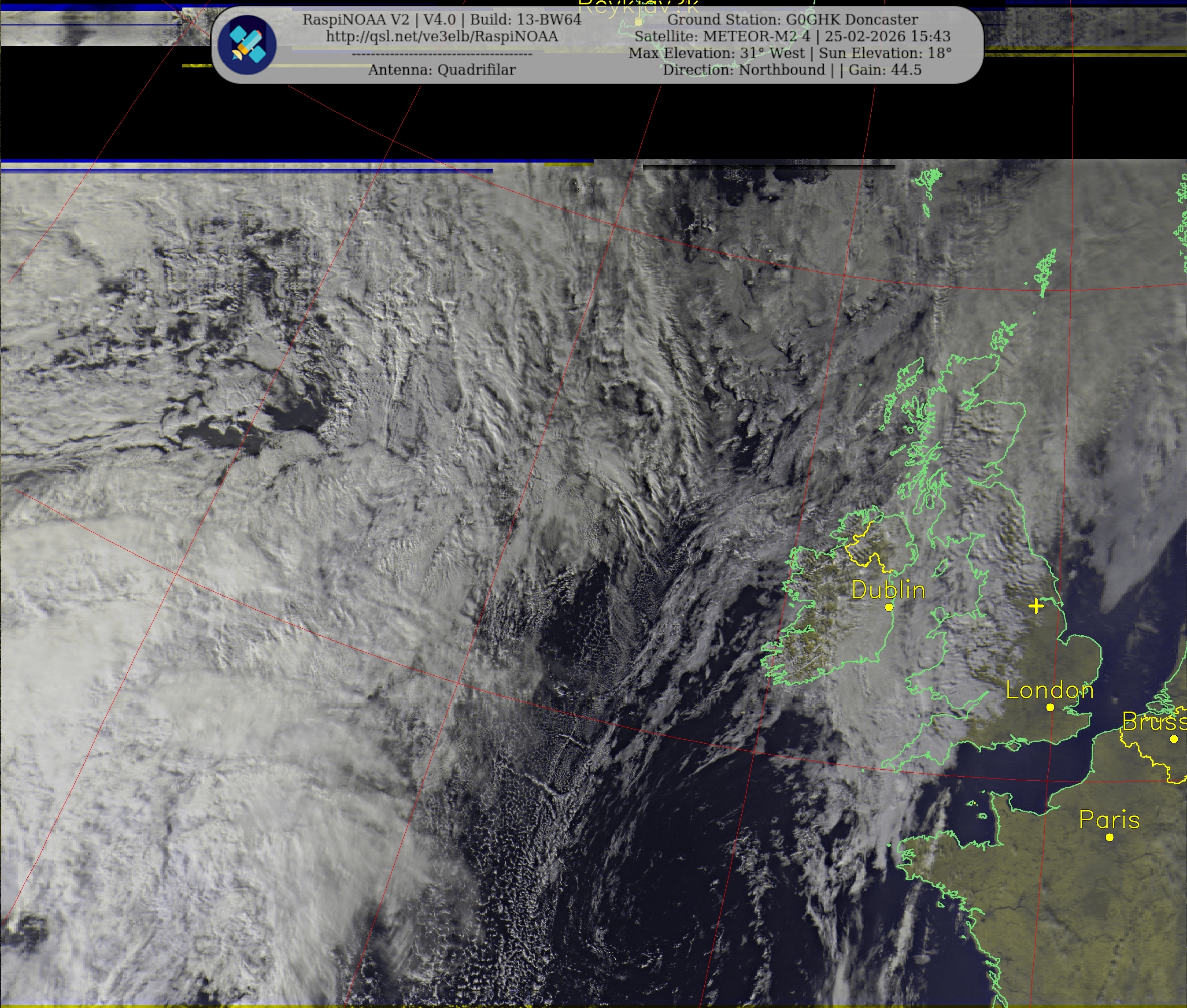The image size is (1187, 1008).
Task: Click the yellow Dublin city dot
Action: [889, 608]
